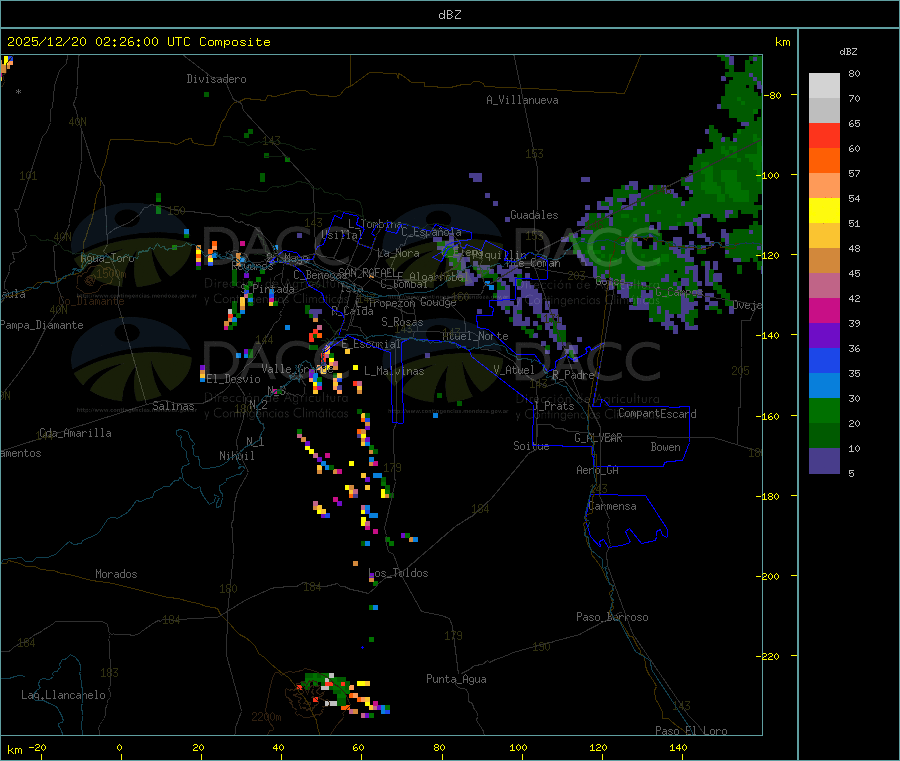Click the C_Española map label

pyautogui.click(x=431, y=232)
